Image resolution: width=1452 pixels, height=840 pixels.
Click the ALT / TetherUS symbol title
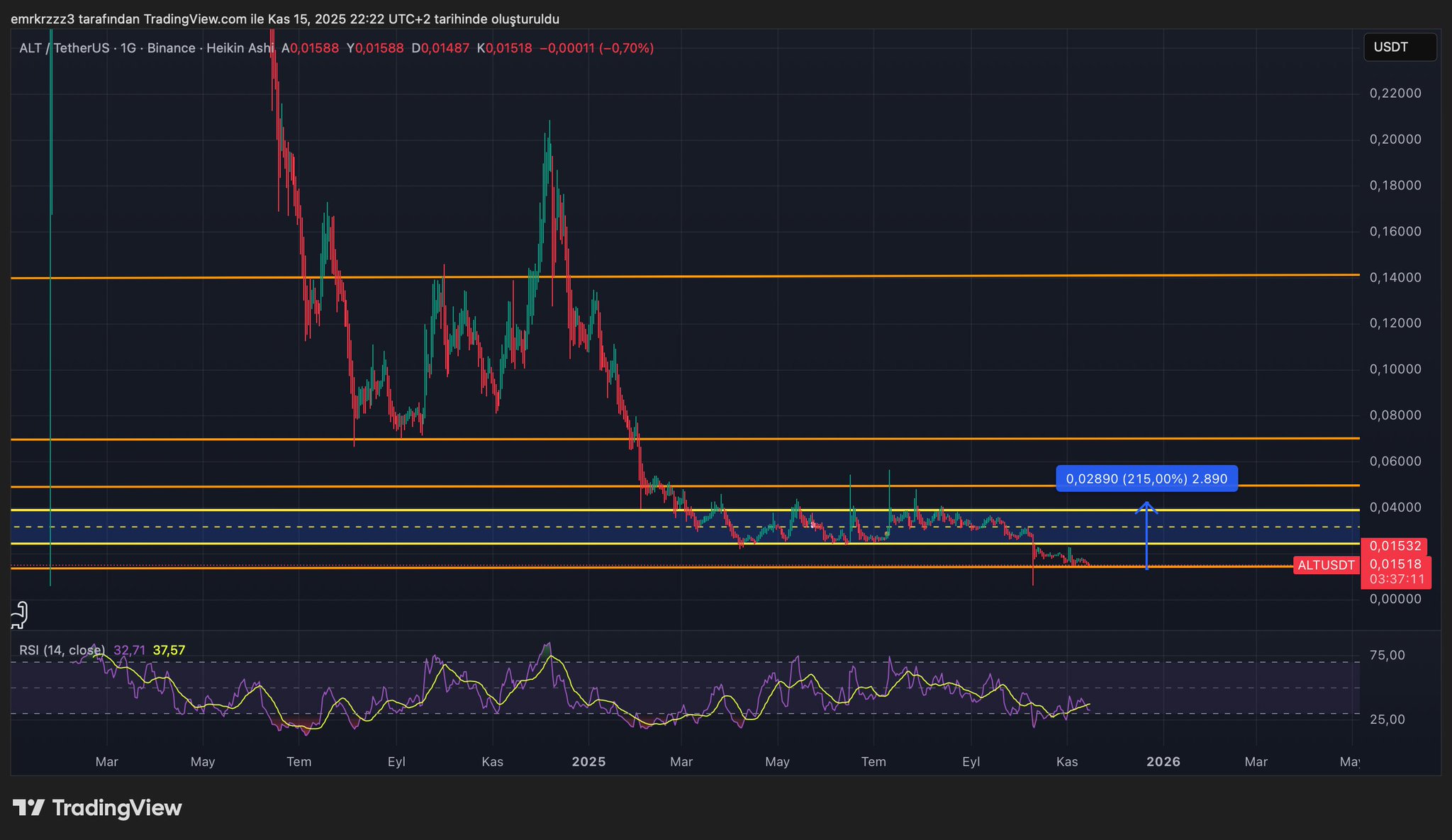tap(64, 48)
